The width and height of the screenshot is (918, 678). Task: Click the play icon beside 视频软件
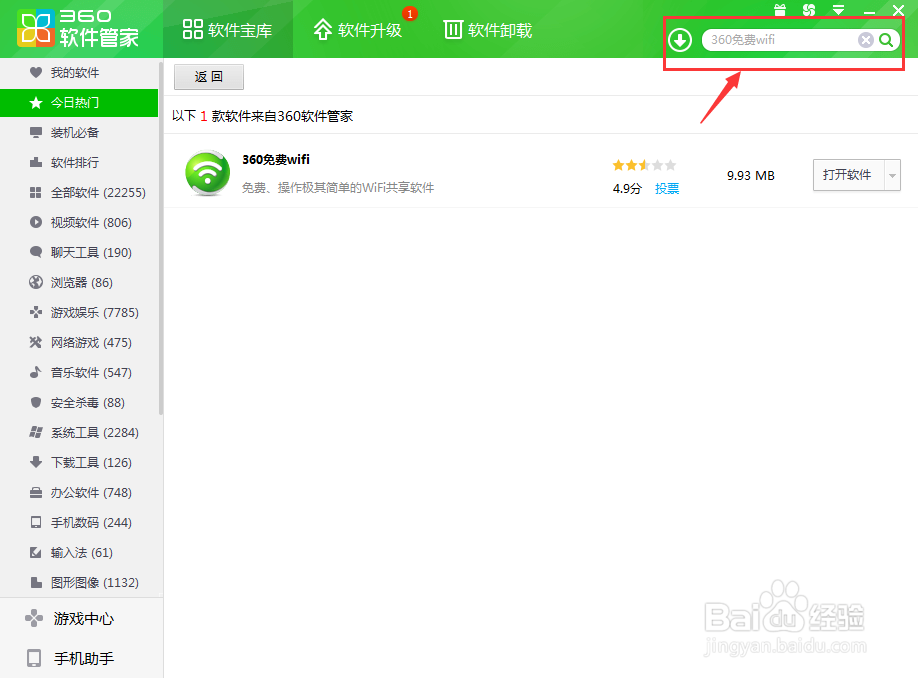point(36,222)
